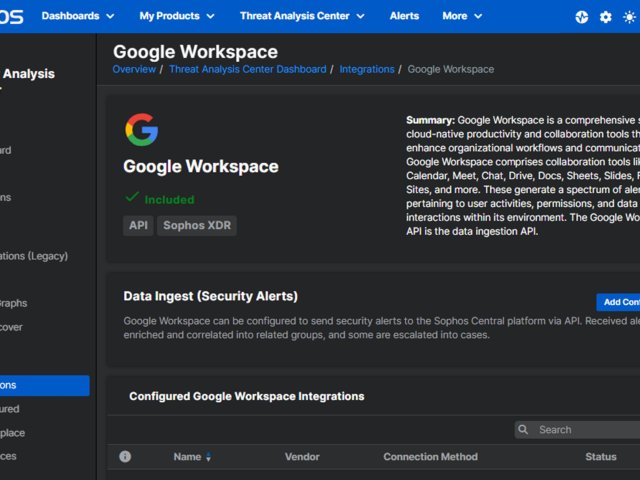Open the Integrations (Legacy) sidebar item
Screen dimensions: 640x480
tap(34, 256)
